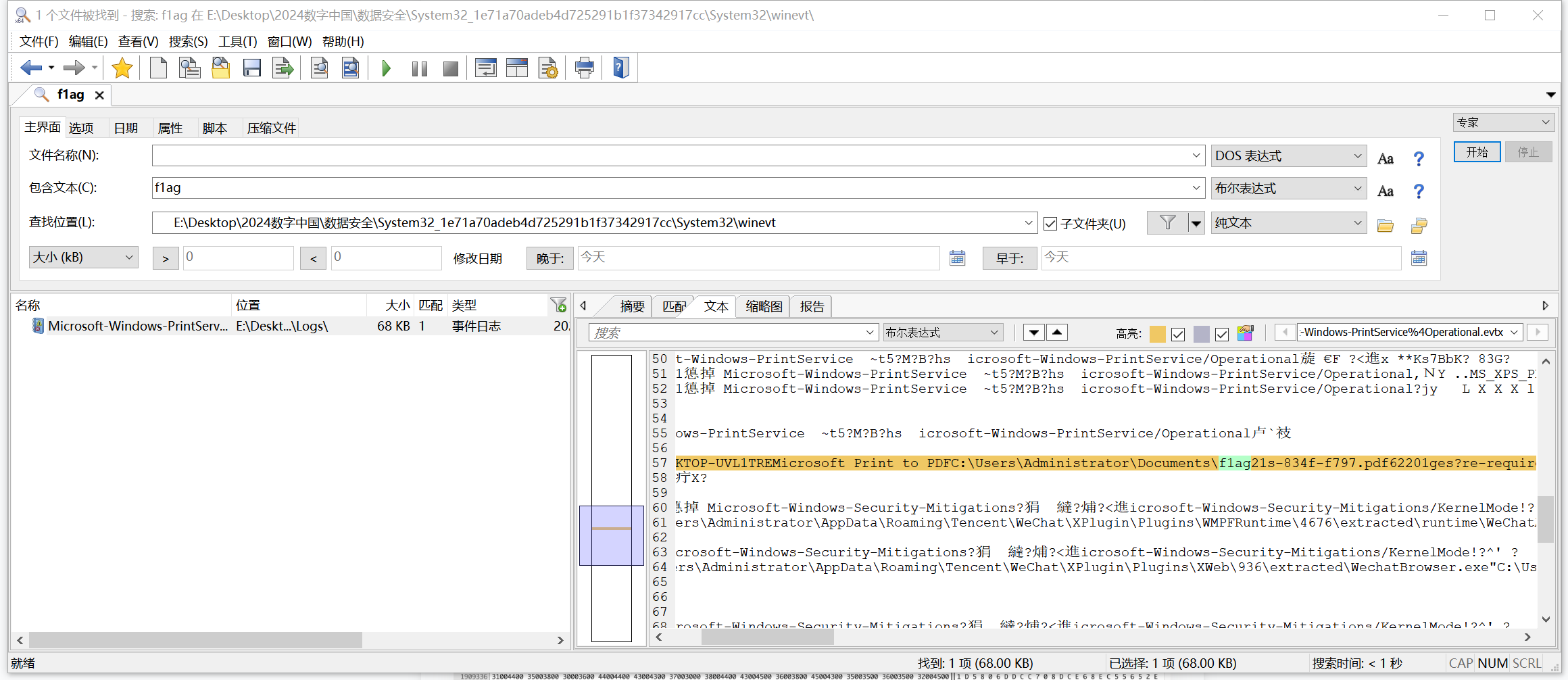The height and width of the screenshot is (680, 1568).
Task: Click the greater-than size button
Action: (x=166, y=258)
